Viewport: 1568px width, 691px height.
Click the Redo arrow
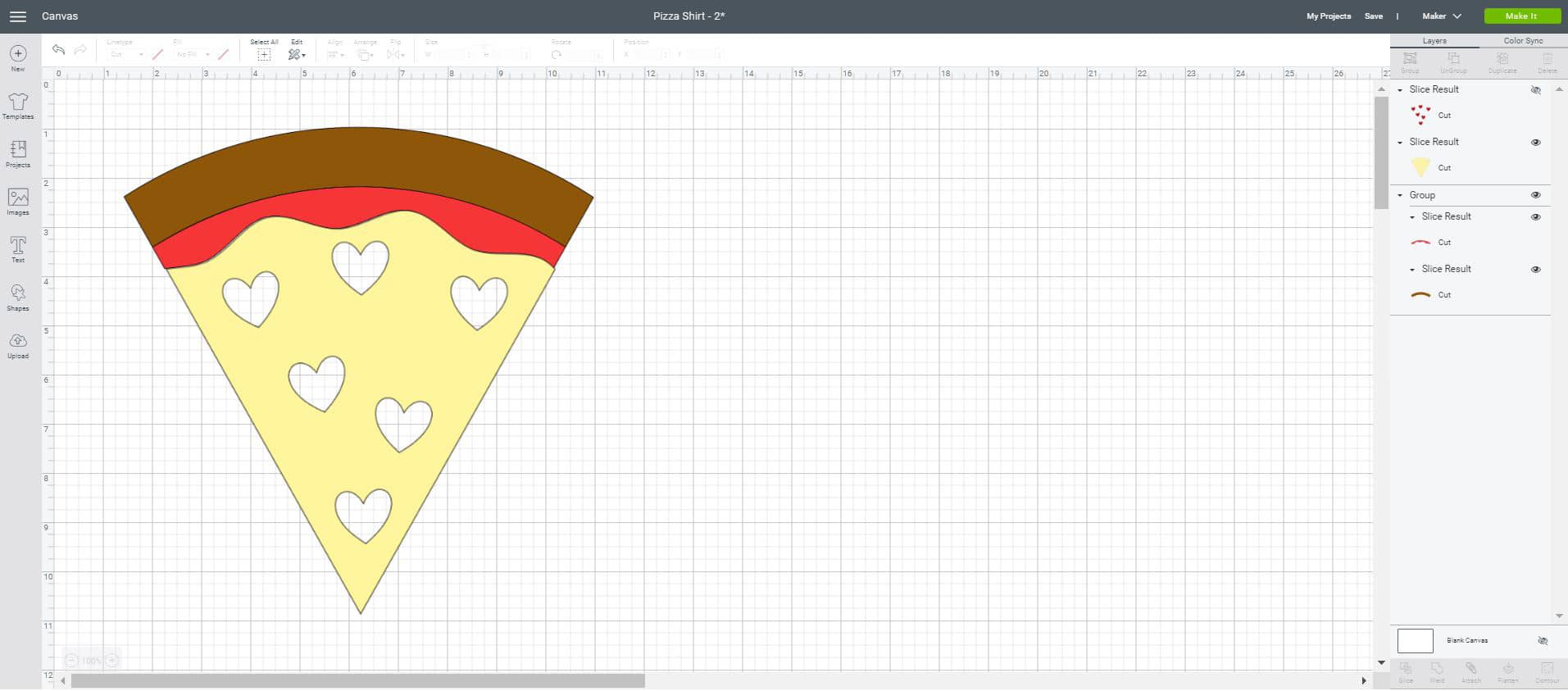(x=80, y=50)
